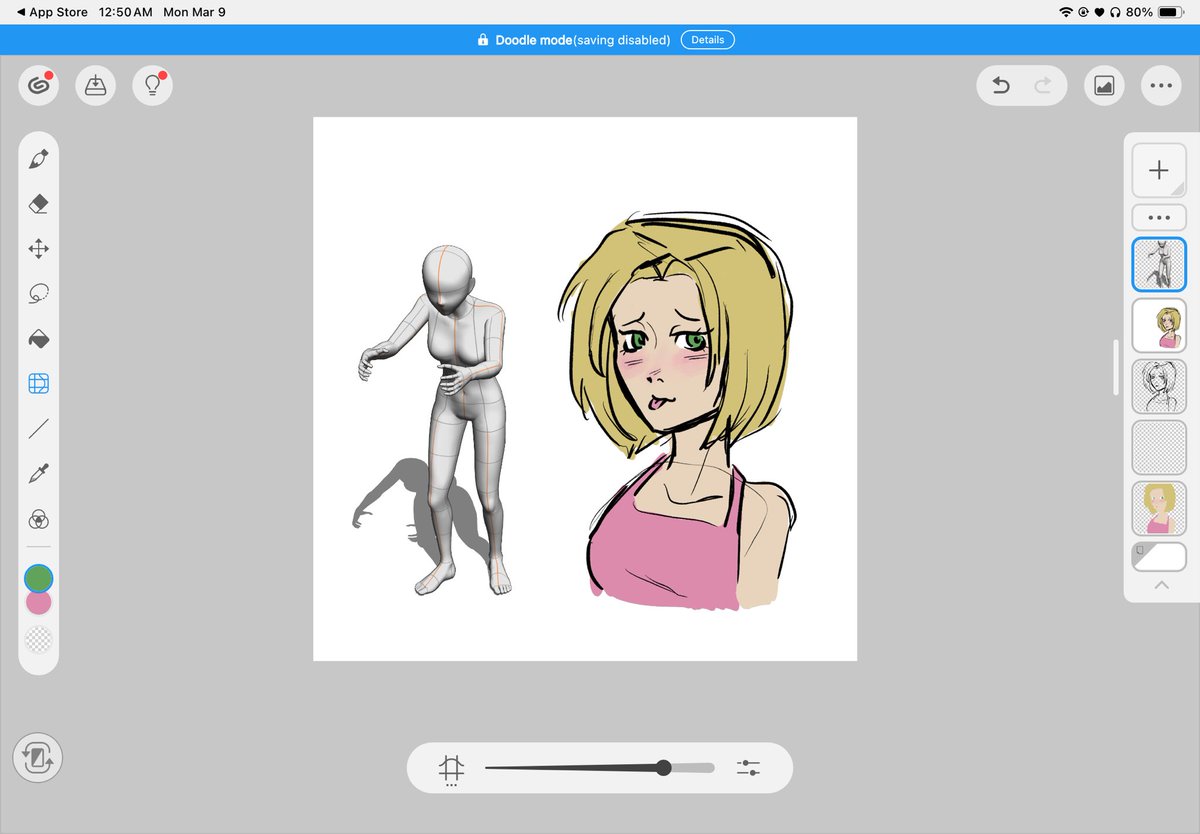Add a new layer with plus button

coord(1159,170)
